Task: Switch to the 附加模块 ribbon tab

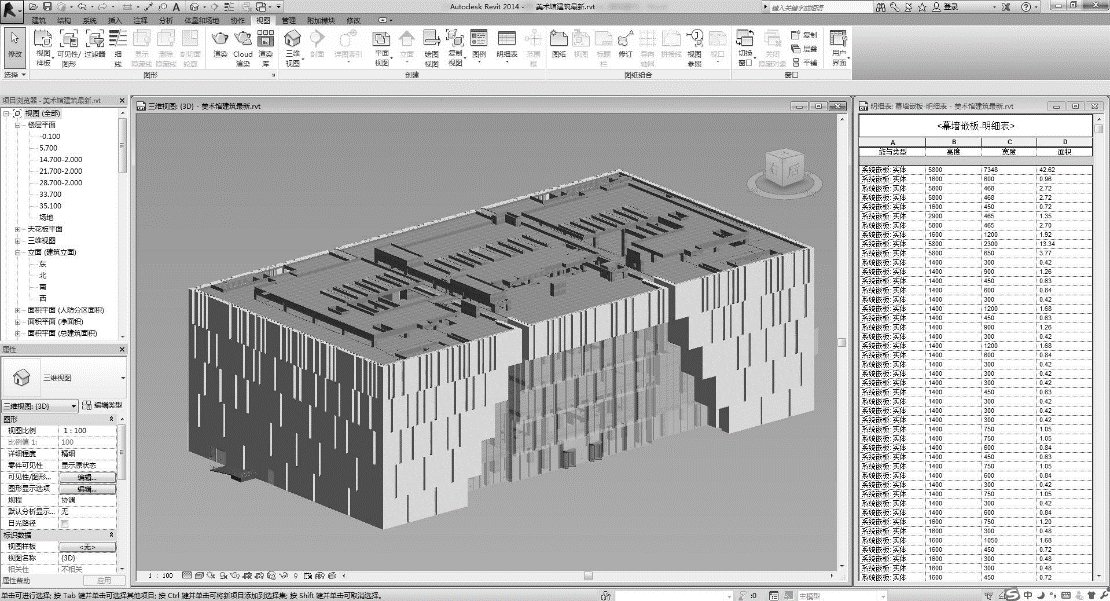Action: tap(321, 21)
